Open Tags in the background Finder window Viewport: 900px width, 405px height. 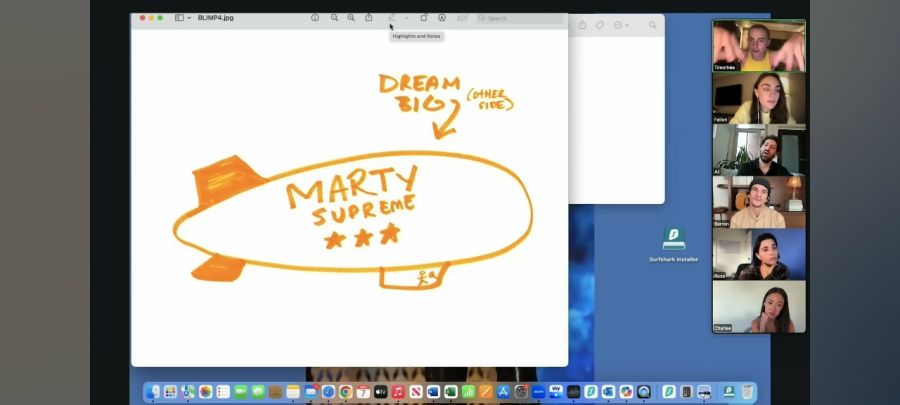pyautogui.click(x=599, y=25)
